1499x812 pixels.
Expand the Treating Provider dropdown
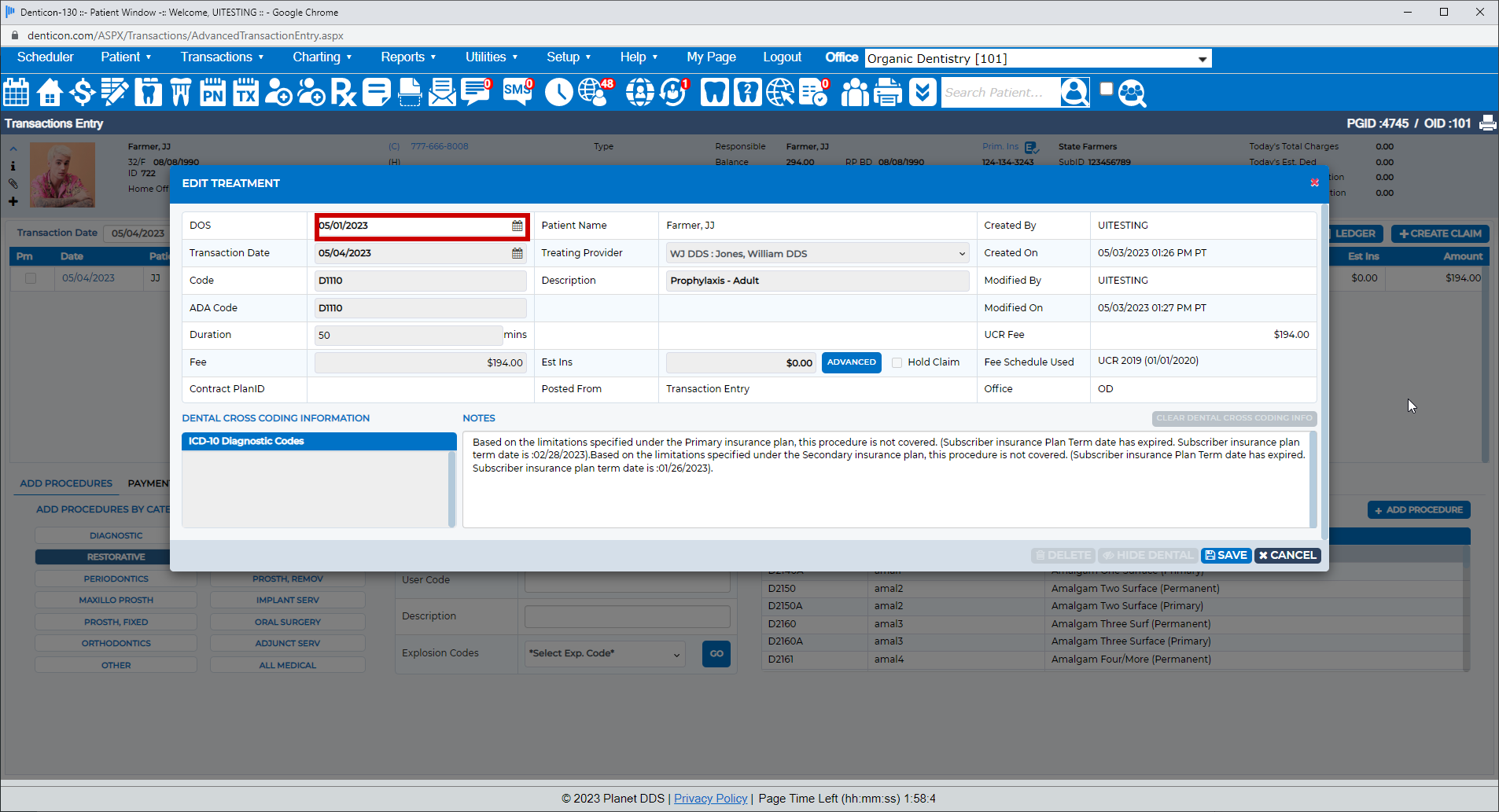816,254
